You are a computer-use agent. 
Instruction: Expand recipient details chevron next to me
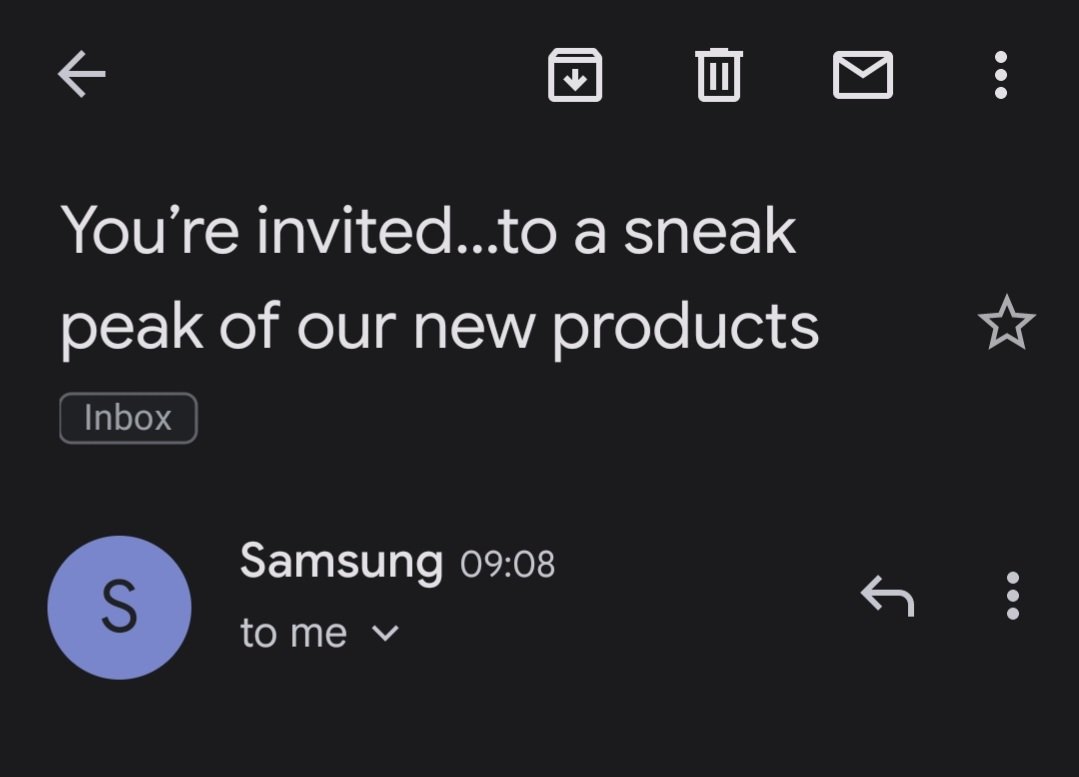pyautogui.click(x=385, y=632)
